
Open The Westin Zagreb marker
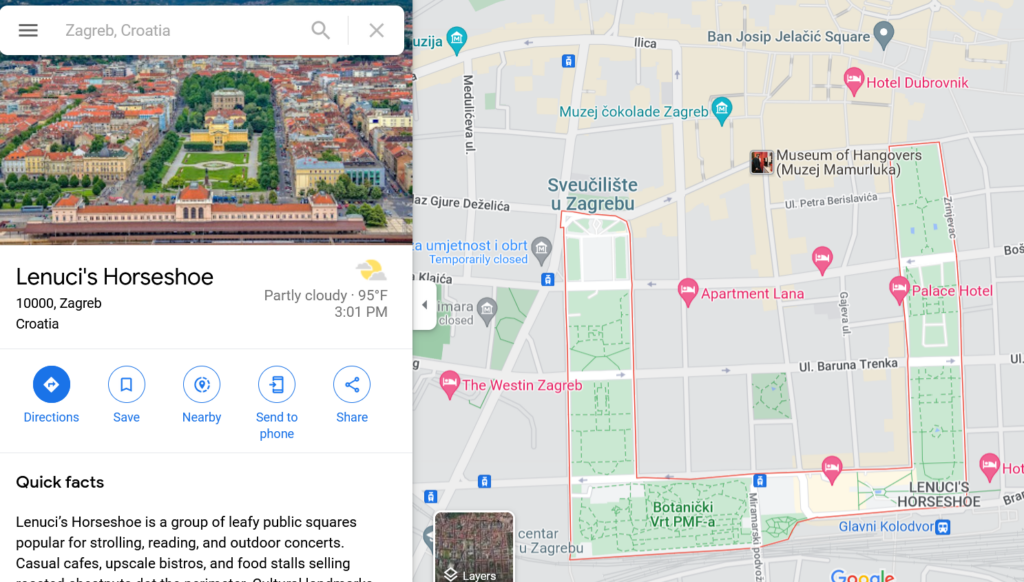tap(449, 384)
